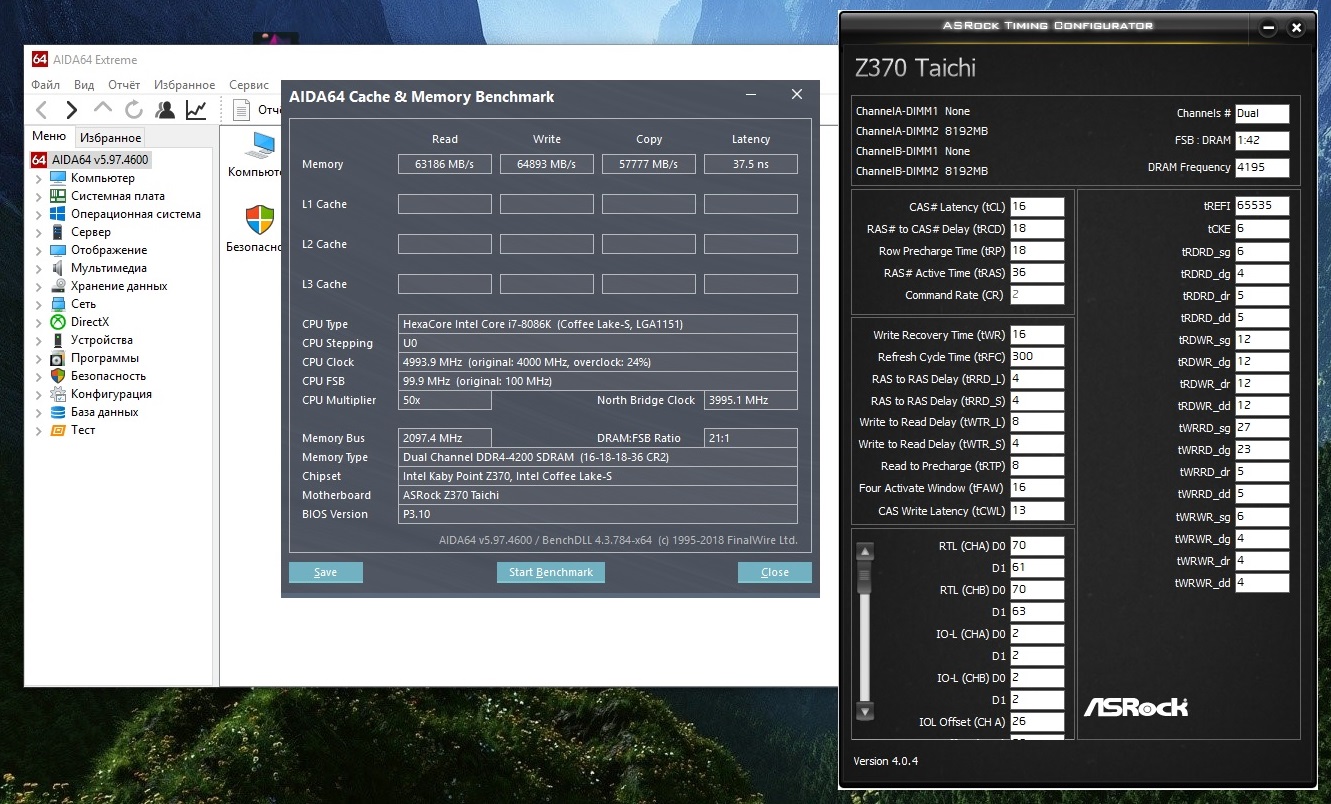Click the AIDA64 v5.97.4600 root node icon

[39, 160]
